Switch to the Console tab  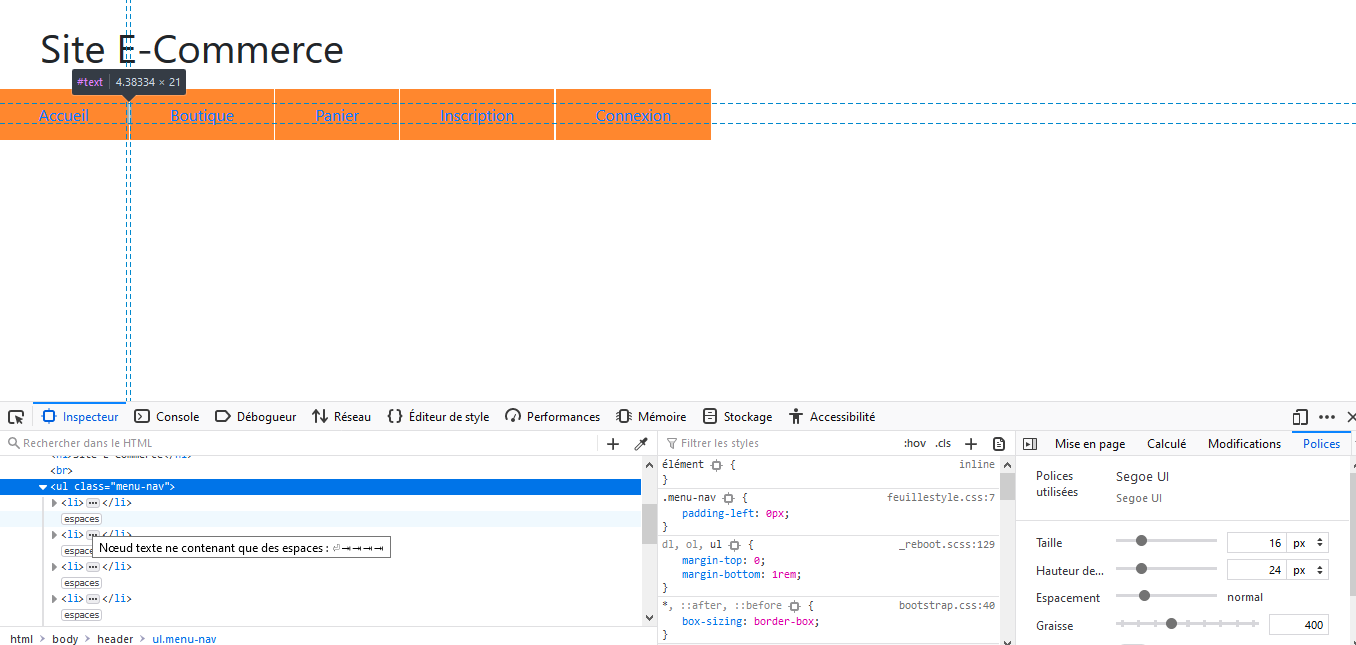166,416
